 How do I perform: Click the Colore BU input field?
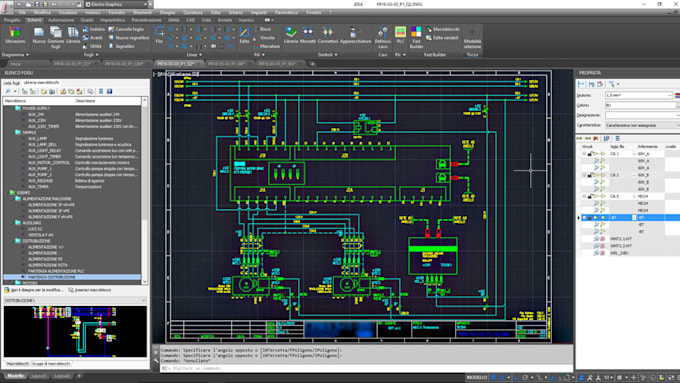point(640,105)
